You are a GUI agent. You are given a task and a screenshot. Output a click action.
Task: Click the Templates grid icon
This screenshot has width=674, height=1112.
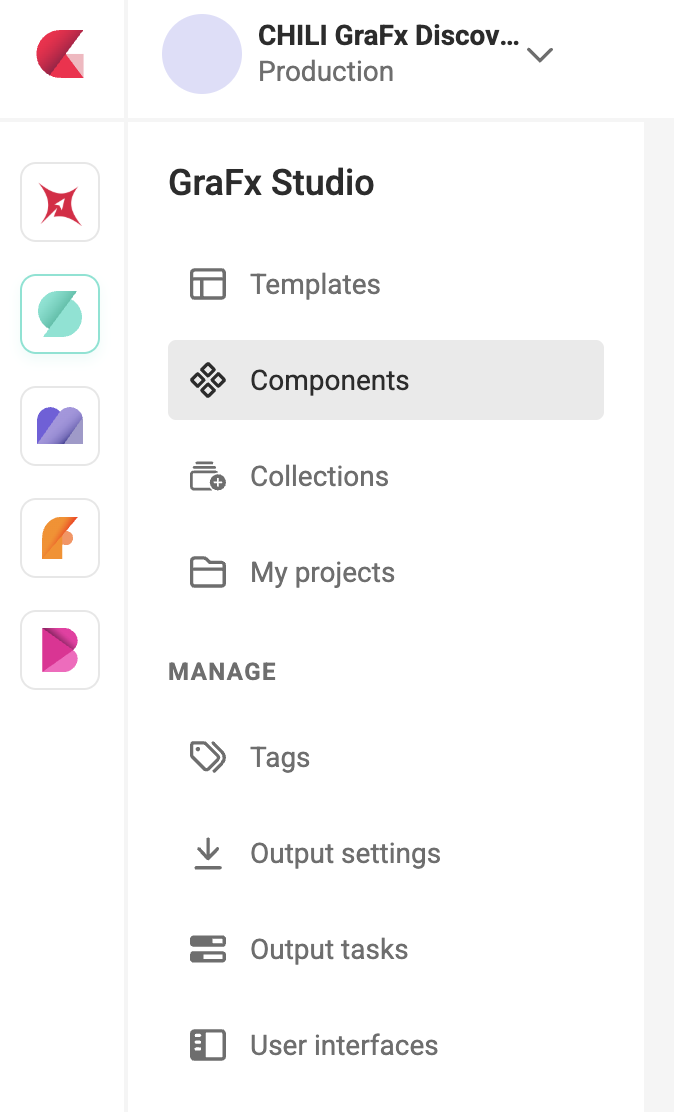click(x=208, y=284)
